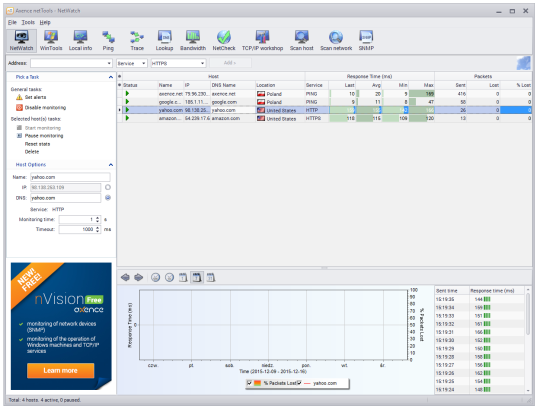Screen dimensions: 540x412
Task: Select the yahoo.com host row
Action: (x=324, y=110)
